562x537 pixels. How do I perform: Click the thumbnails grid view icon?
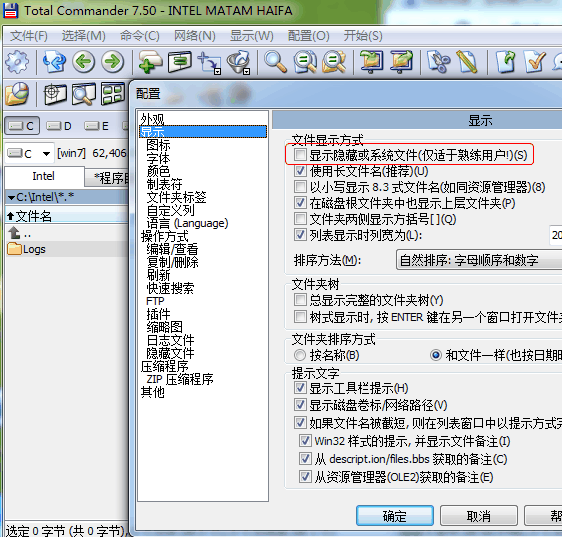tap(113, 94)
